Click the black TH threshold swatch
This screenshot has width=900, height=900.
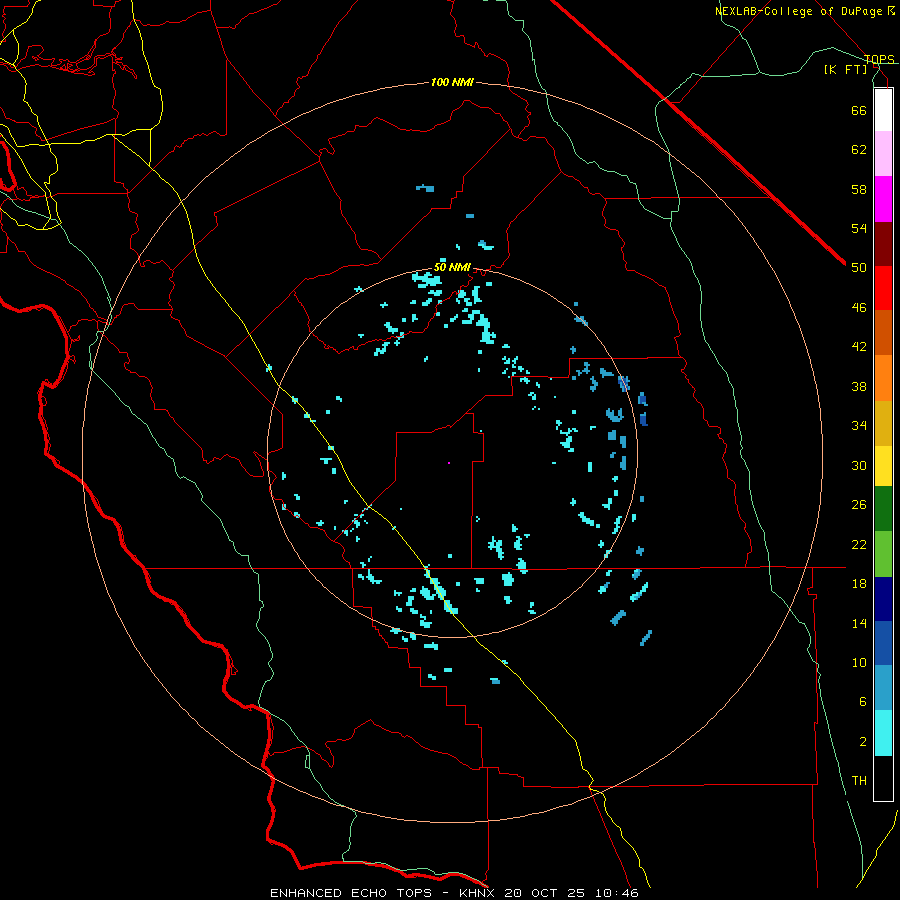pyautogui.click(x=883, y=778)
